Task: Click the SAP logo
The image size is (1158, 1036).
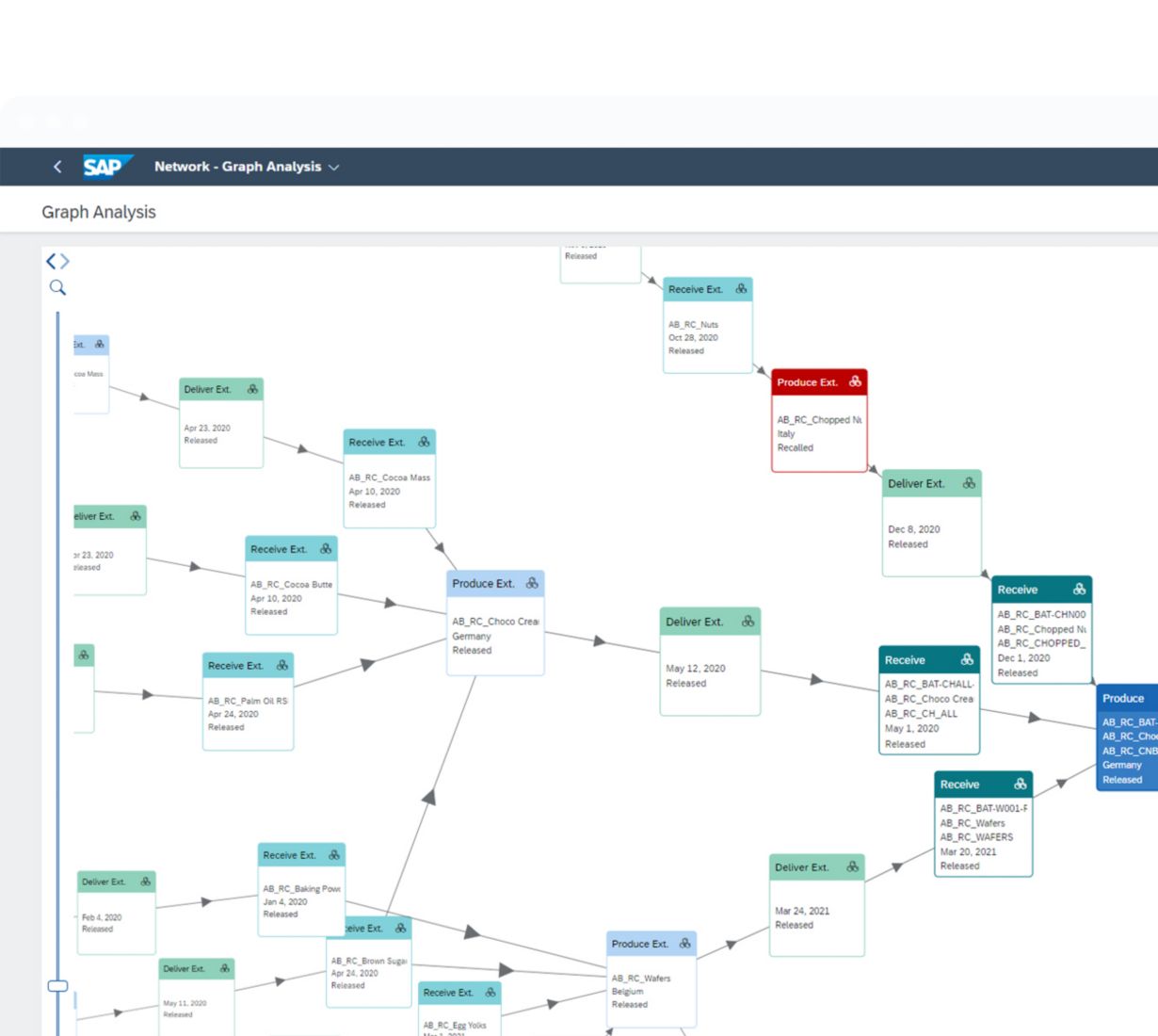Action: tap(105, 167)
